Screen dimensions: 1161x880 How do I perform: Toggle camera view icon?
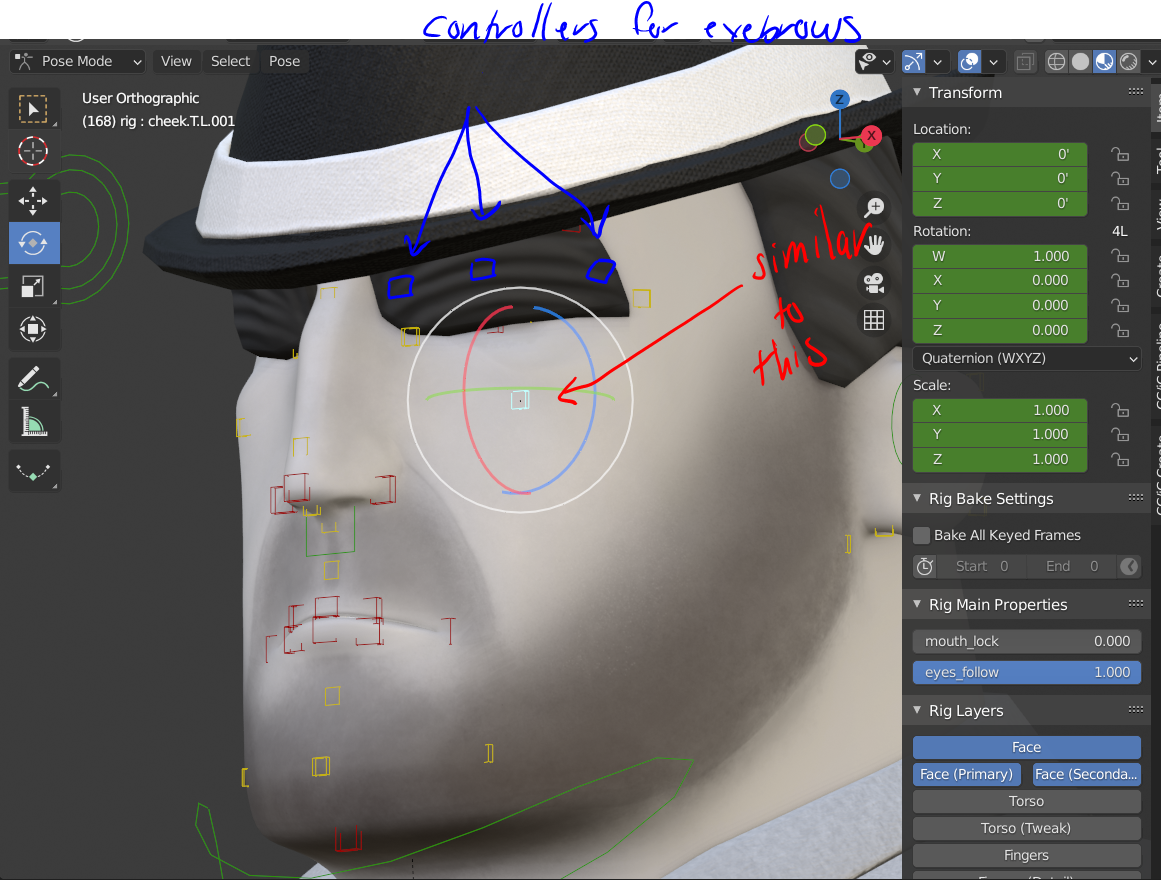pyautogui.click(x=874, y=283)
